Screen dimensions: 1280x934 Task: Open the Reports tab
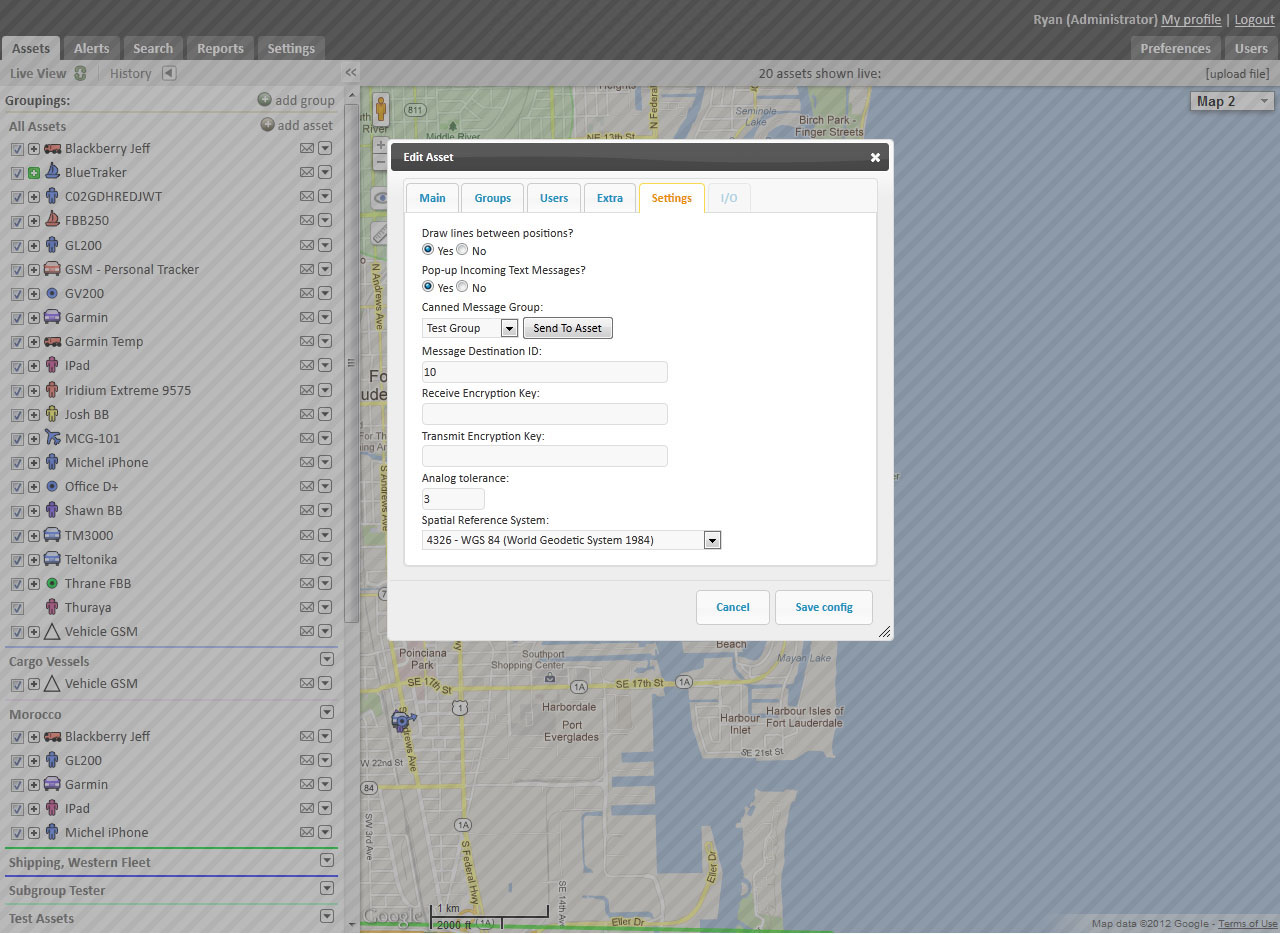tap(220, 48)
